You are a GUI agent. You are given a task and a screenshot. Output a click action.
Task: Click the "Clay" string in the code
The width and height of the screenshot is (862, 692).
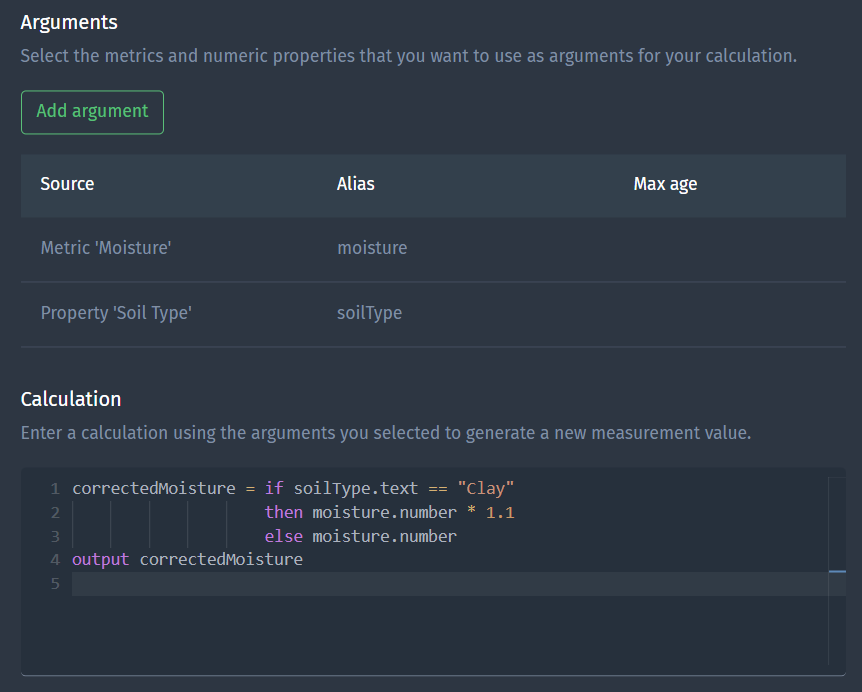485,489
